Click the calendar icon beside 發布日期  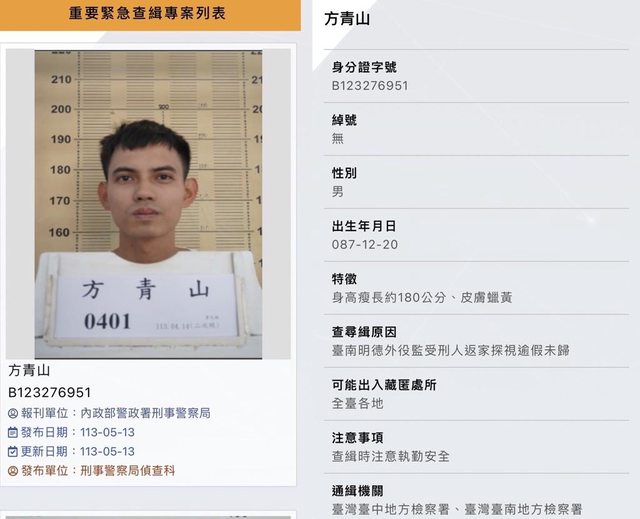point(13,432)
